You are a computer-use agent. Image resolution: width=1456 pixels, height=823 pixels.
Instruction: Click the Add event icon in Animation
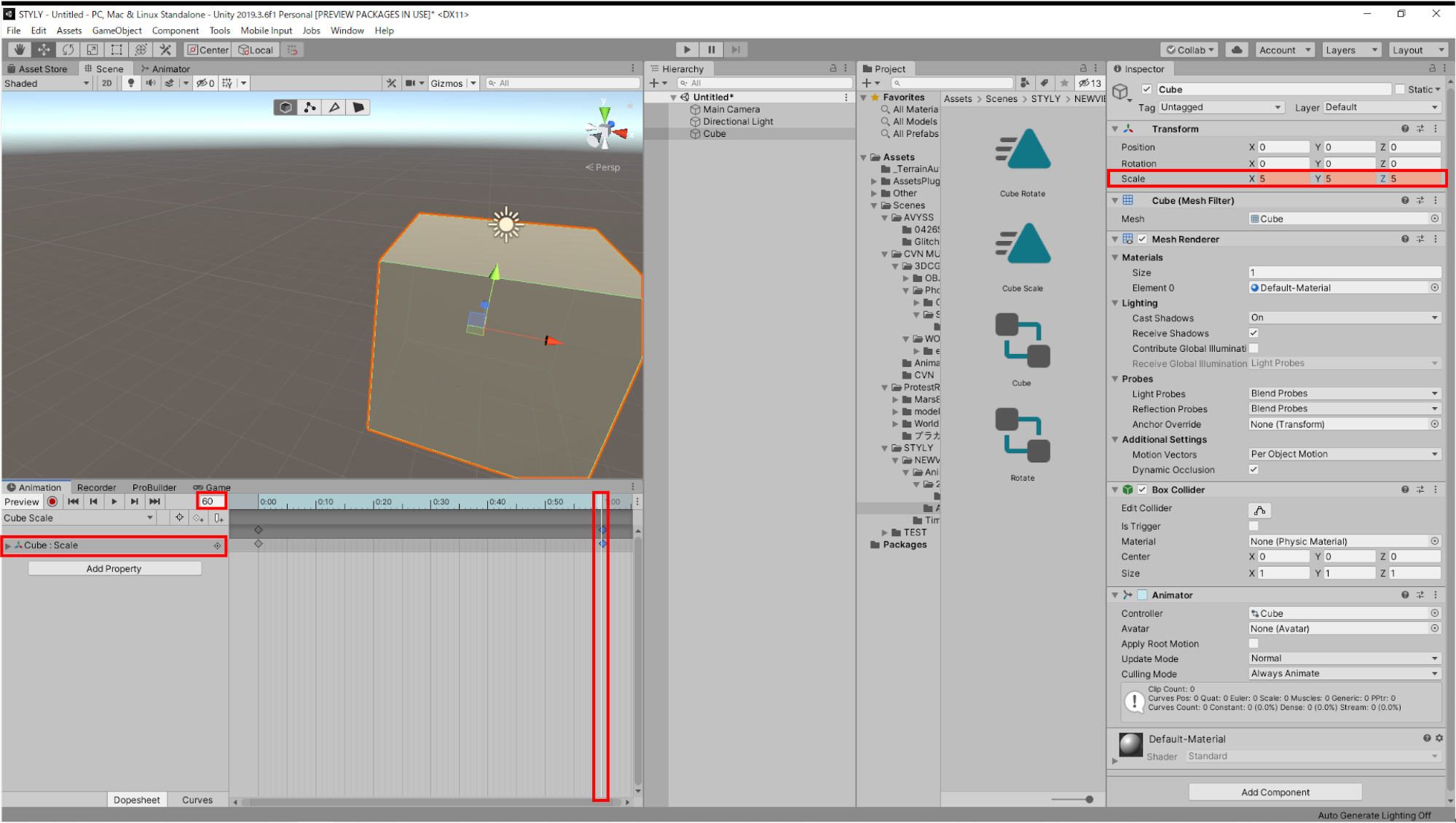(218, 518)
